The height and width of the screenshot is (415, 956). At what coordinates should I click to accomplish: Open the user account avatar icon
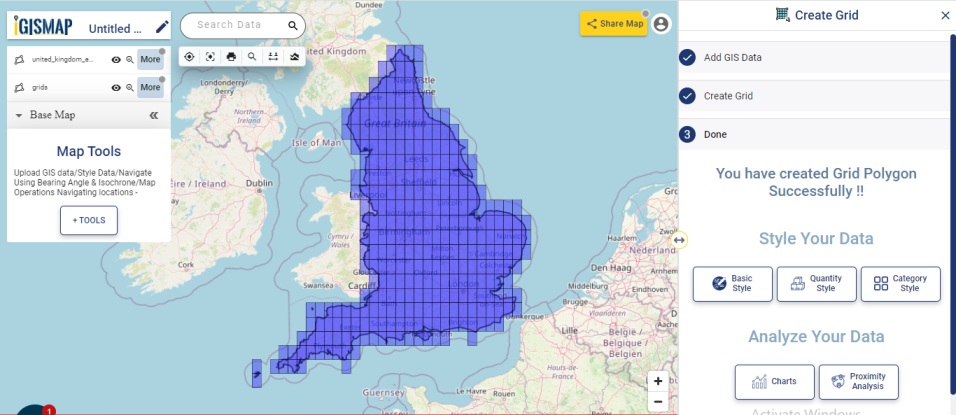pyautogui.click(x=661, y=24)
